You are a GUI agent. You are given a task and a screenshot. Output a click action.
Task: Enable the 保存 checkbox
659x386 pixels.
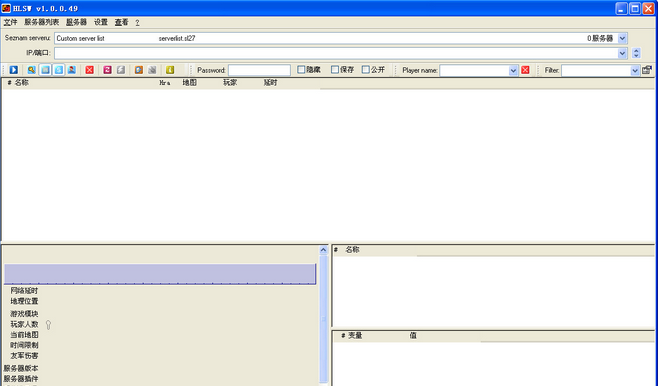click(x=335, y=70)
